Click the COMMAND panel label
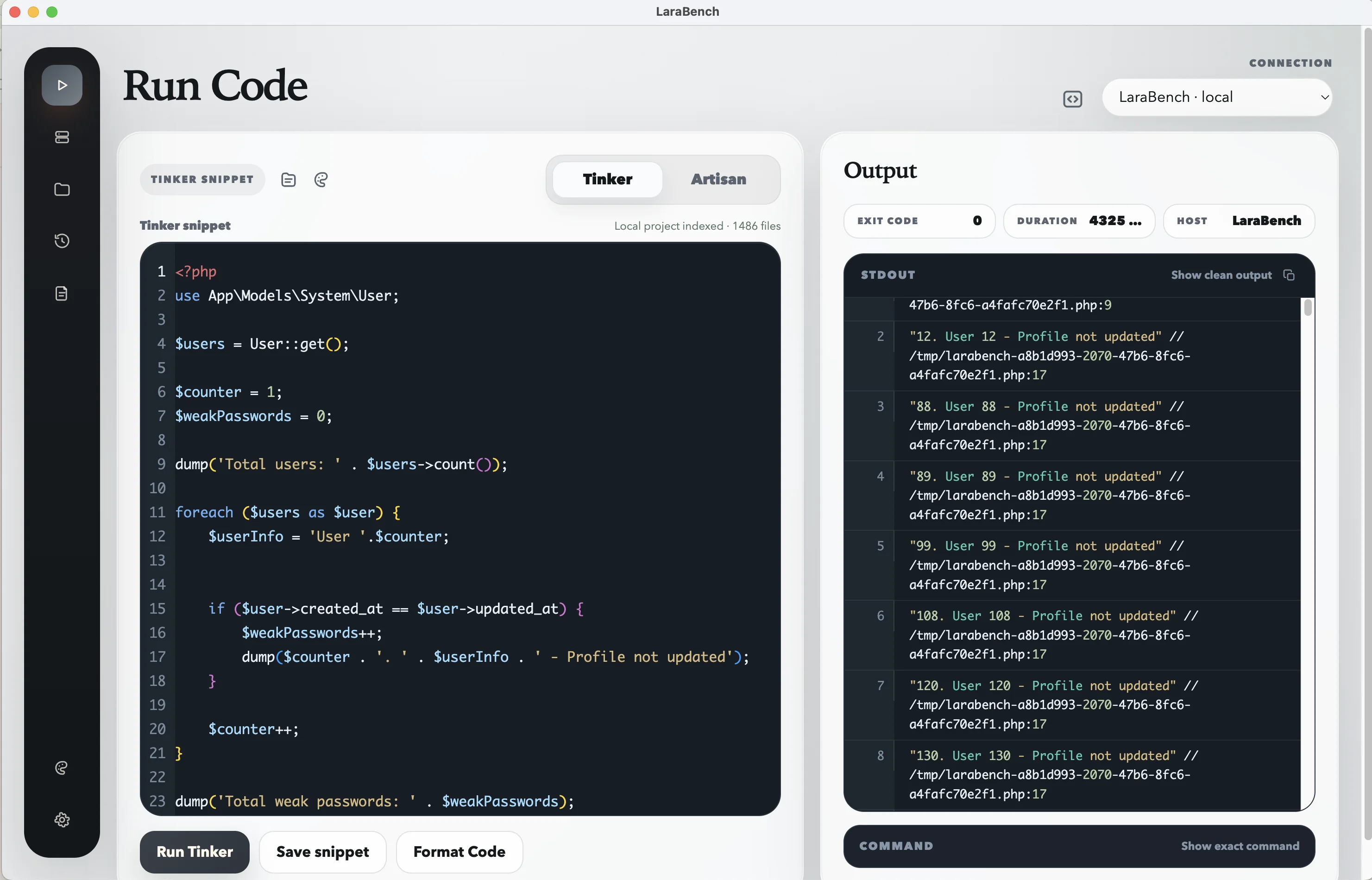1372x880 pixels. point(896,846)
